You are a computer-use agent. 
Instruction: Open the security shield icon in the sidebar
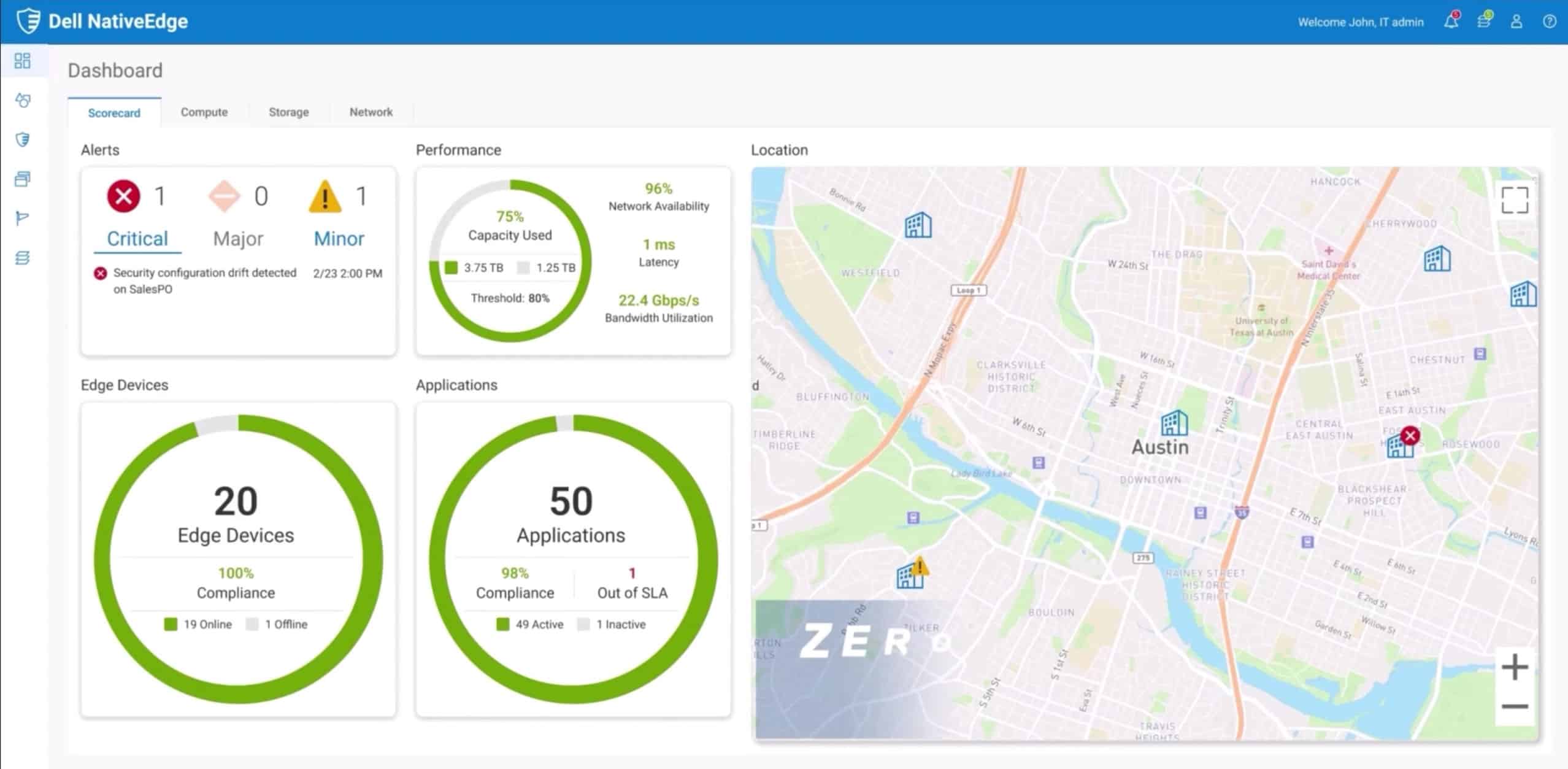23,141
